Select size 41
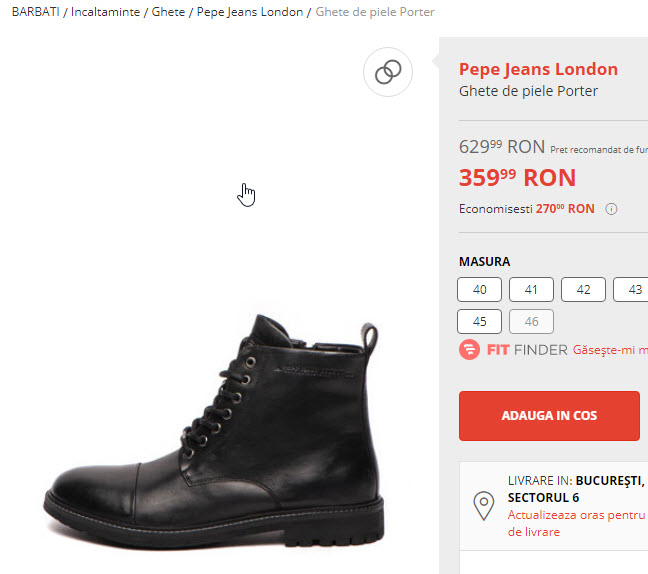 coord(531,290)
